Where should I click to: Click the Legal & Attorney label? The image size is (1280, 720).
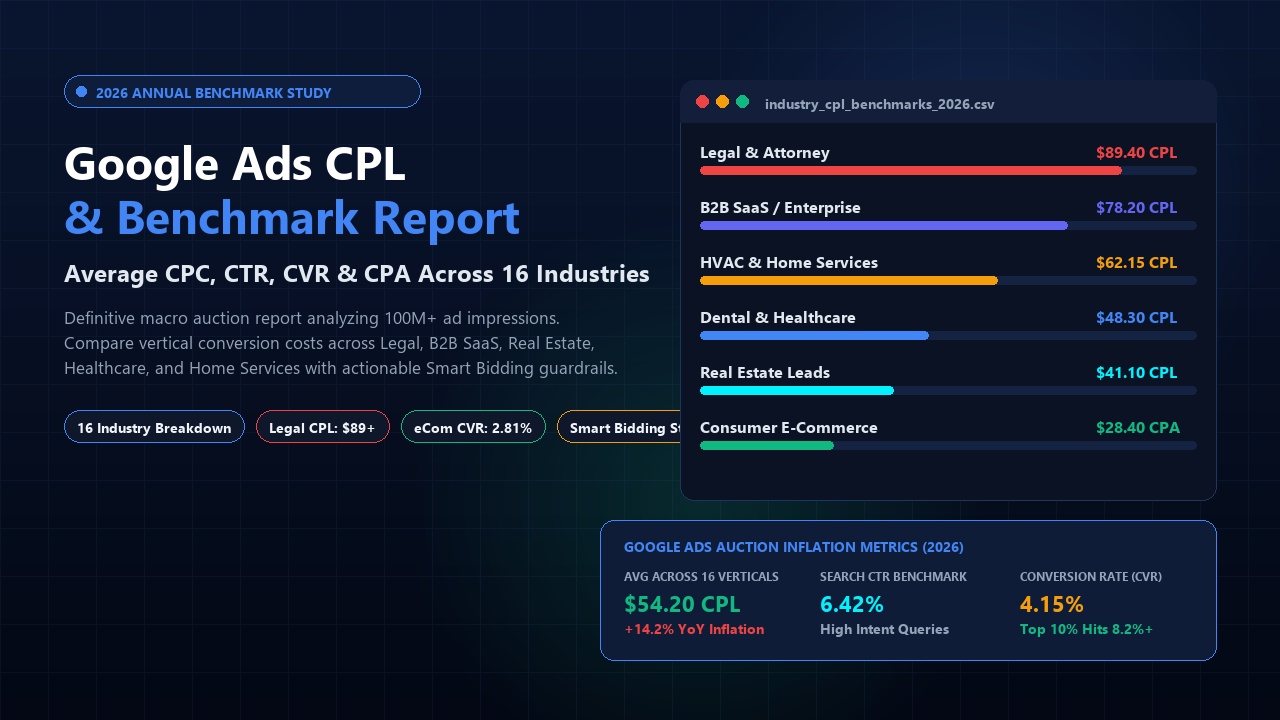pos(764,153)
